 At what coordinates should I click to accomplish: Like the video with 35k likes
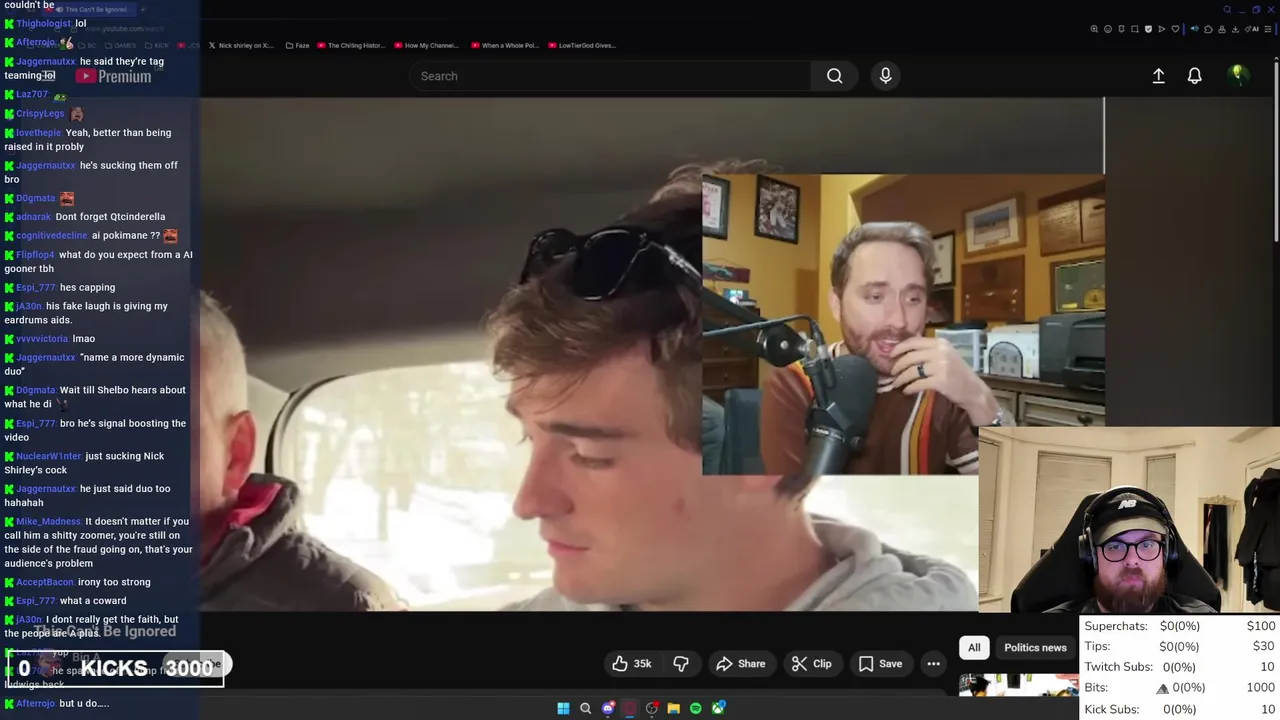coord(632,664)
